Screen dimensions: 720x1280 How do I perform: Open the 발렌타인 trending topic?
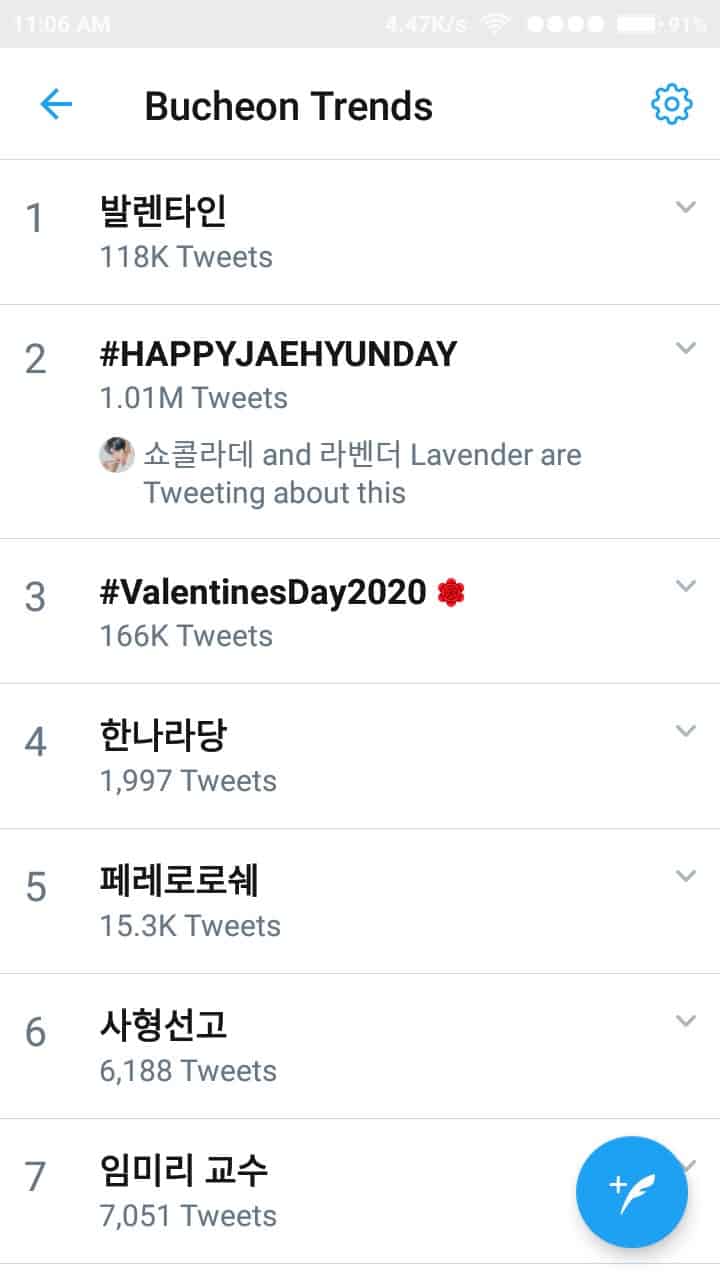(163, 211)
